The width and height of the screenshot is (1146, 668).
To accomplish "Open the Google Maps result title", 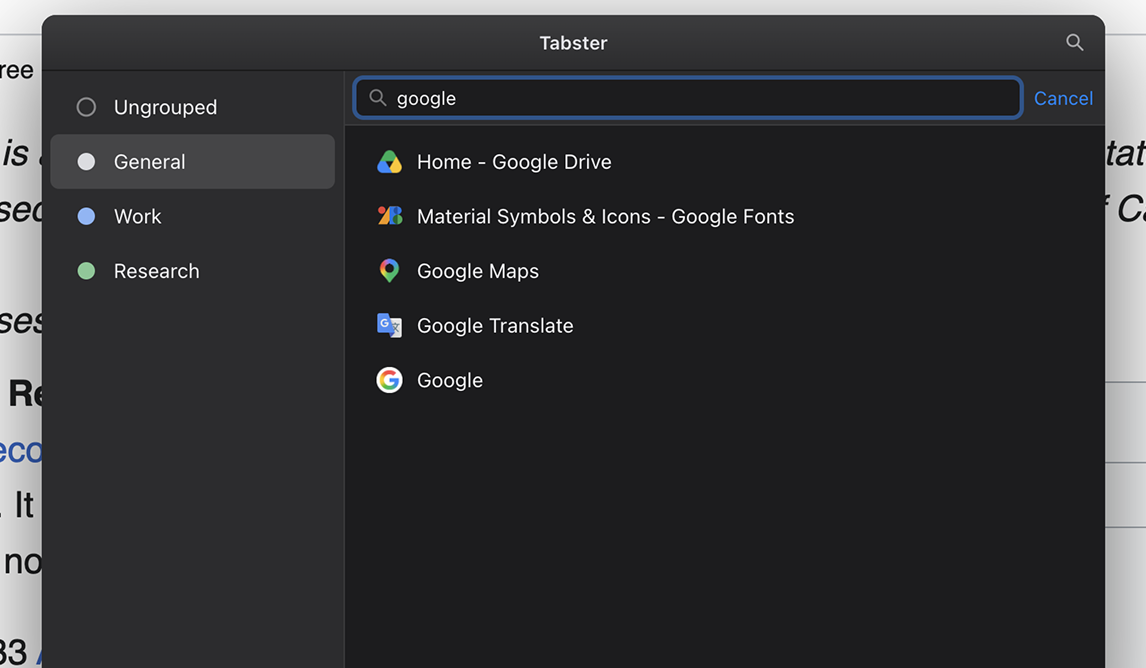I will 478,271.
